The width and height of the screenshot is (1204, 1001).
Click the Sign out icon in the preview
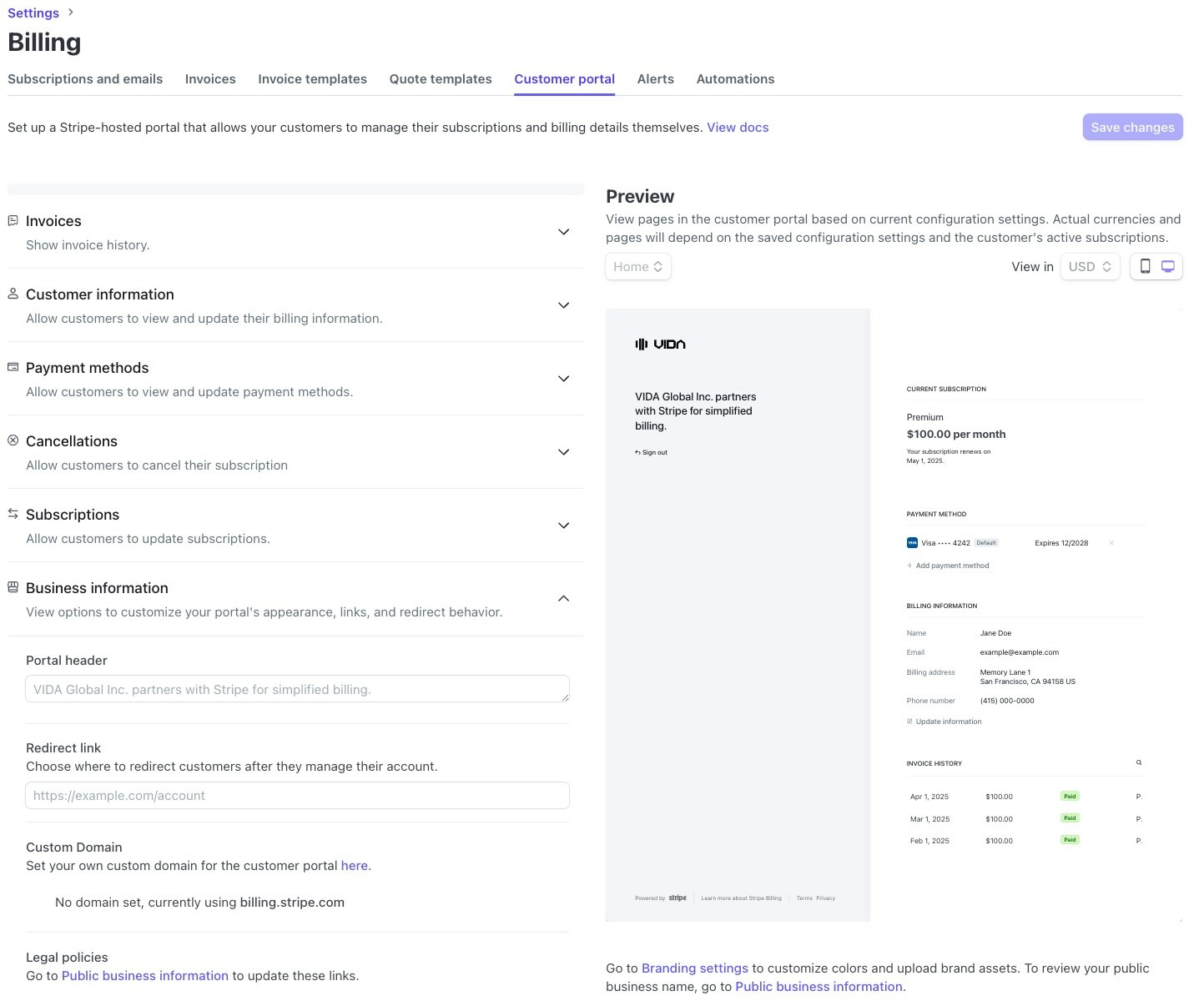637,451
